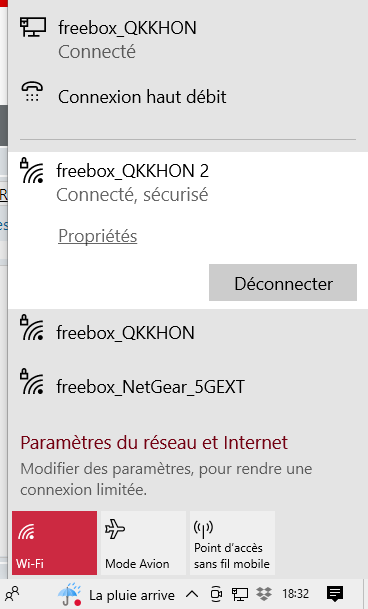Image resolution: width=368 pixels, height=609 pixels.
Task: Open the People icon on the taskbar
Action: [x=12, y=593]
